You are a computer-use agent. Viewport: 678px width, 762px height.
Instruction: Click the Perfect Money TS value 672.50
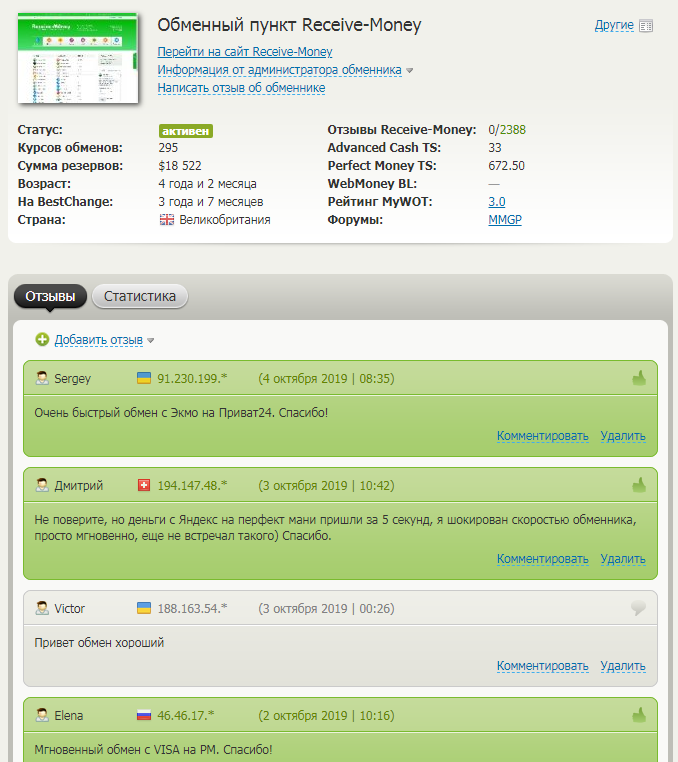[506, 166]
